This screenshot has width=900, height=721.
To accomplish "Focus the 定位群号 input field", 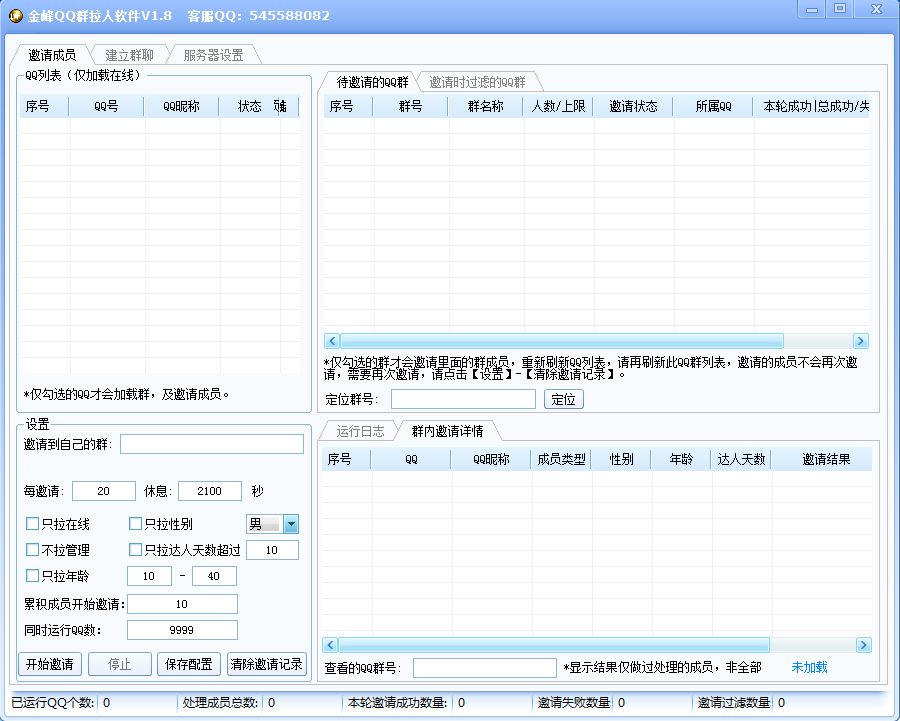I will (x=463, y=399).
